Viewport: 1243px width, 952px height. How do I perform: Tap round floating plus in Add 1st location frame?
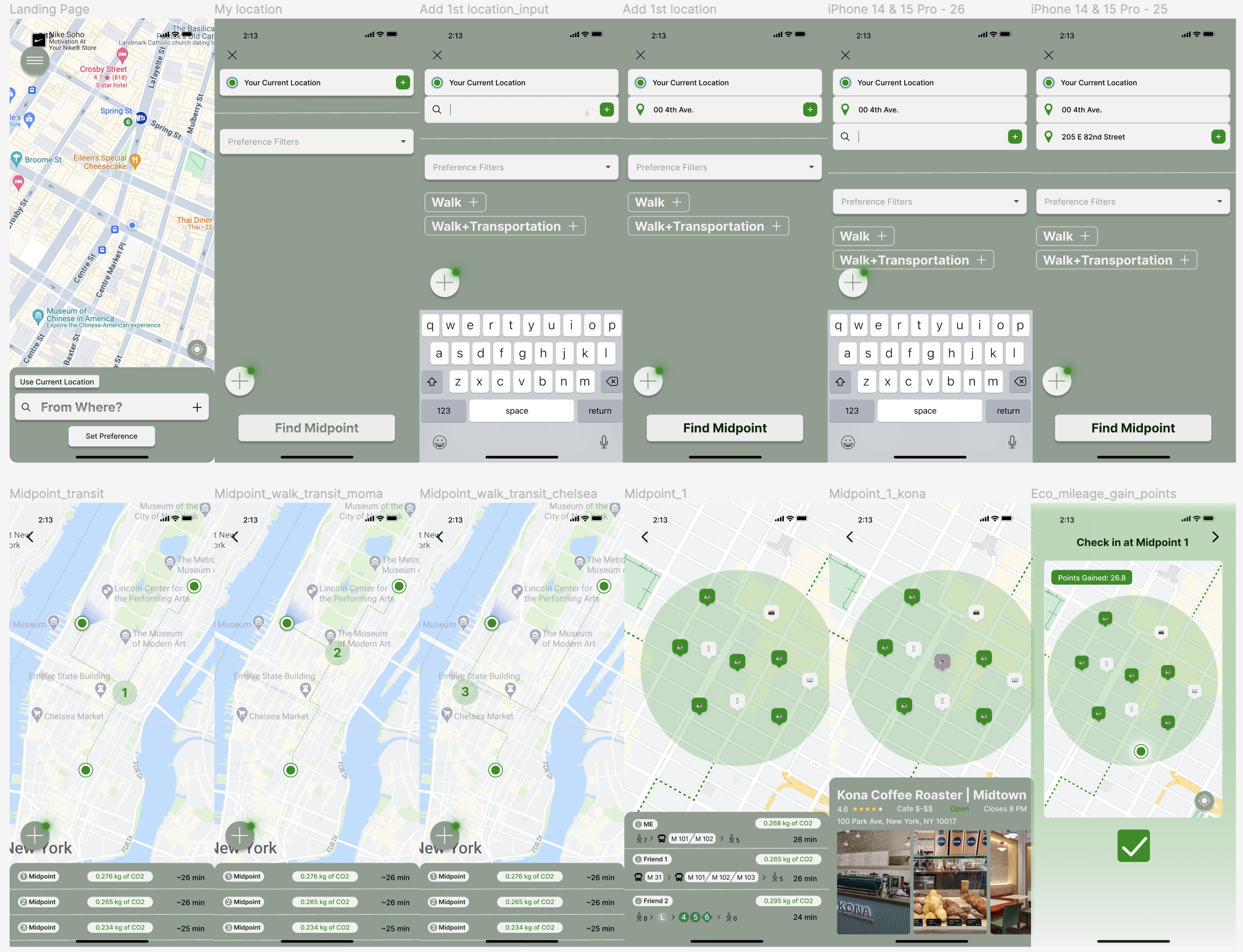click(648, 381)
